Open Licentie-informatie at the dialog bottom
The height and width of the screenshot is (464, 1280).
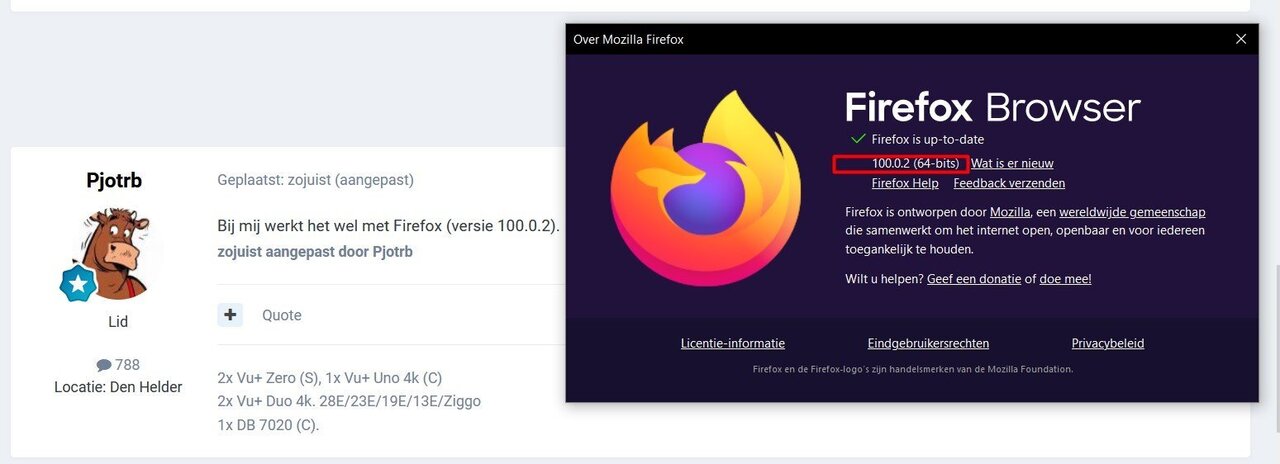click(x=733, y=343)
